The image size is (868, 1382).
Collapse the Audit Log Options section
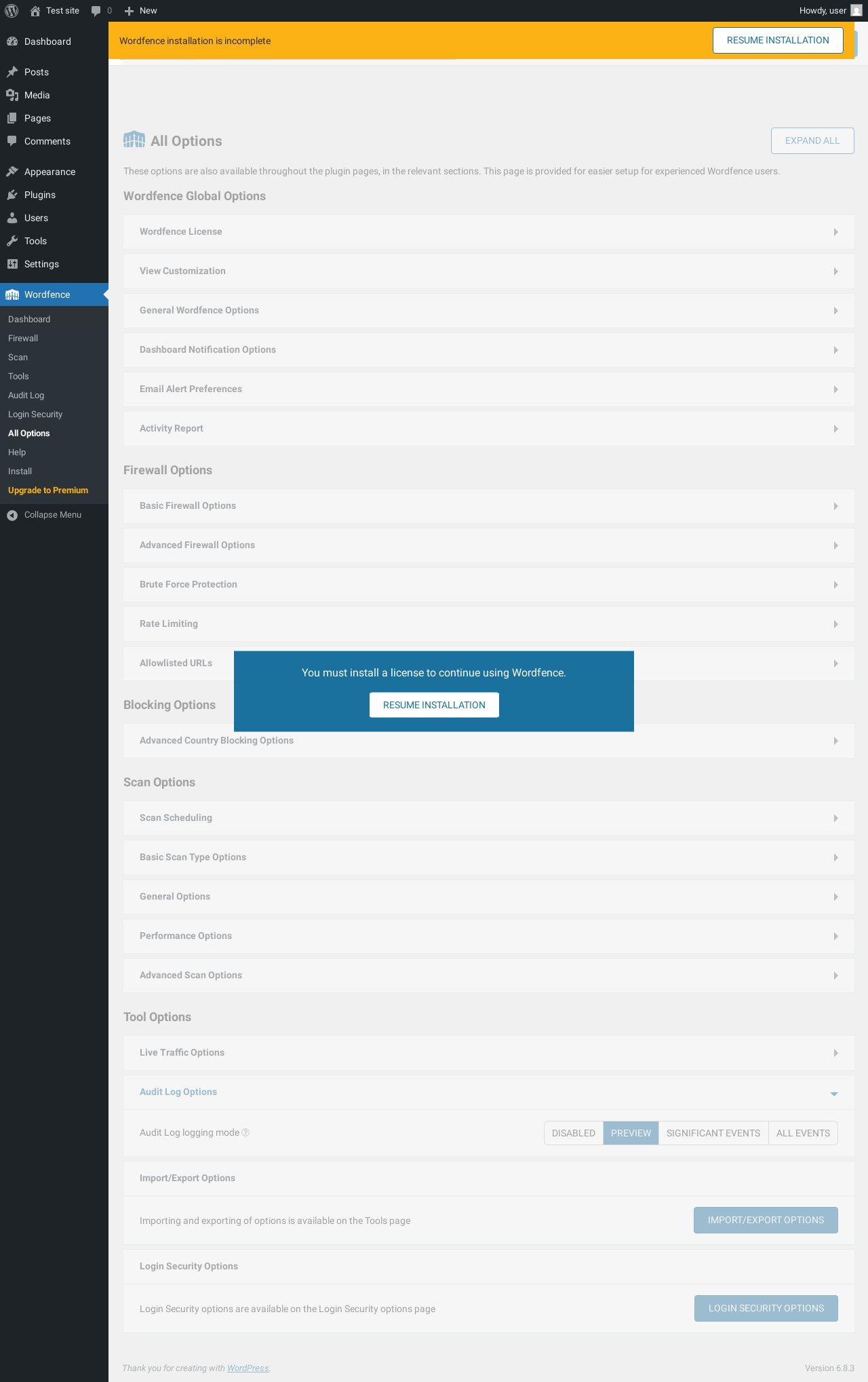(x=489, y=1092)
